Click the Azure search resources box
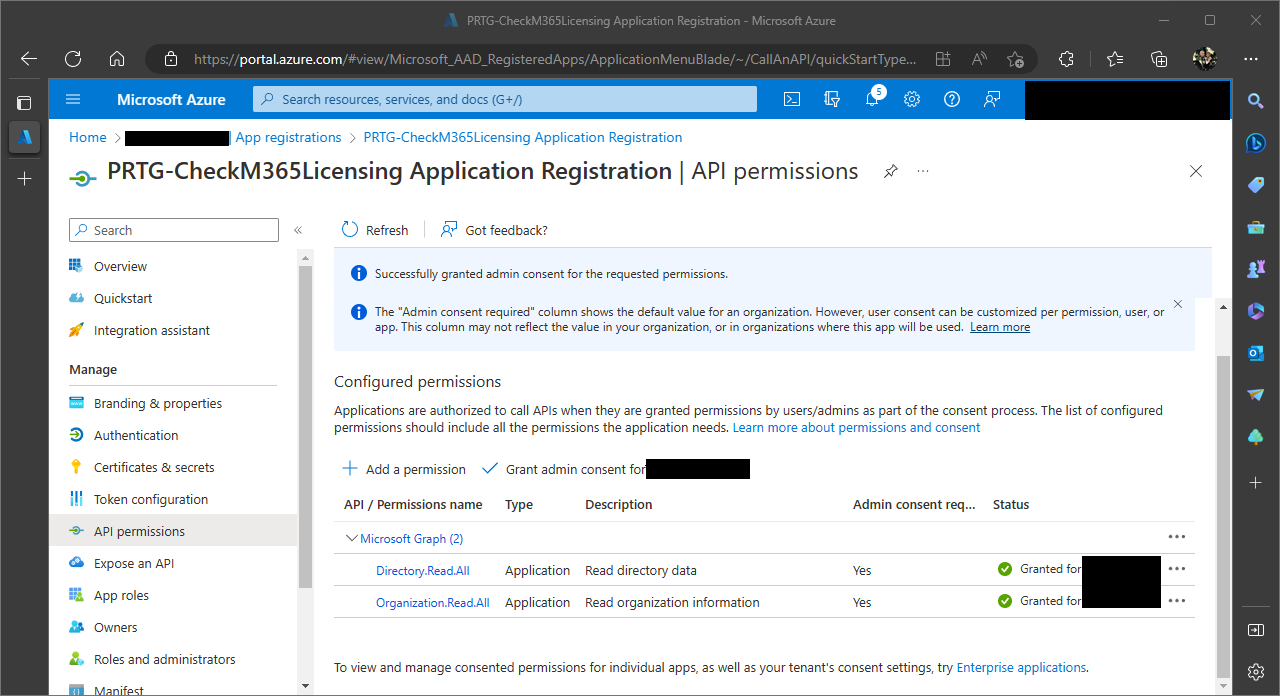 (505, 99)
